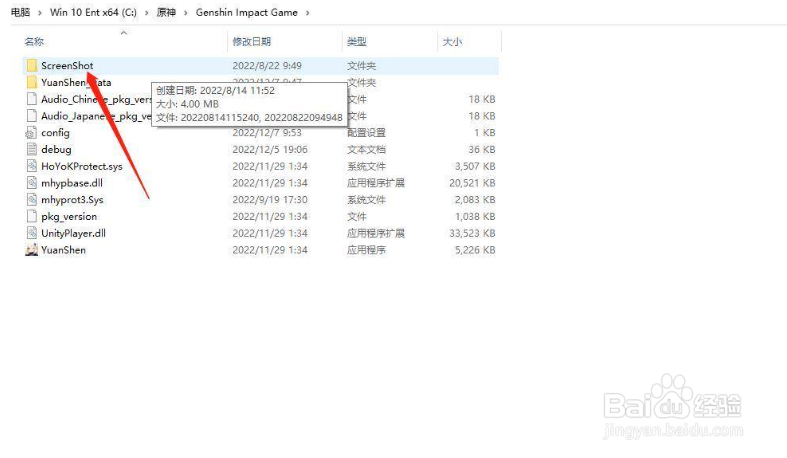Image resolution: width=787 pixels, height=458 pixels.
Task: Expand the chevron after Win 10 Ent x64 (C:)
Action: click(147, 13)
